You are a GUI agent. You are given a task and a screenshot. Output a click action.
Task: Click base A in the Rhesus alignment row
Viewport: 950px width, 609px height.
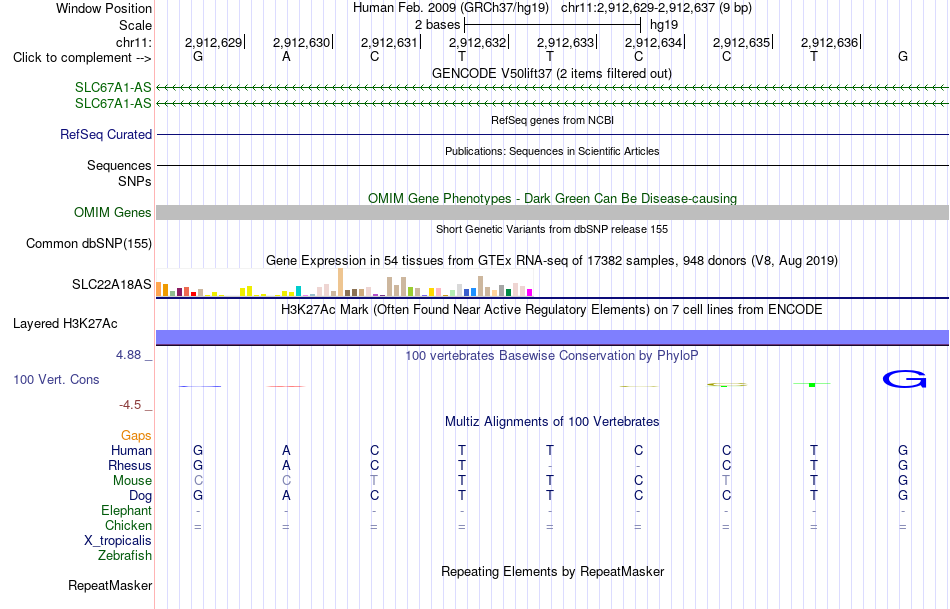coord(286,465)
